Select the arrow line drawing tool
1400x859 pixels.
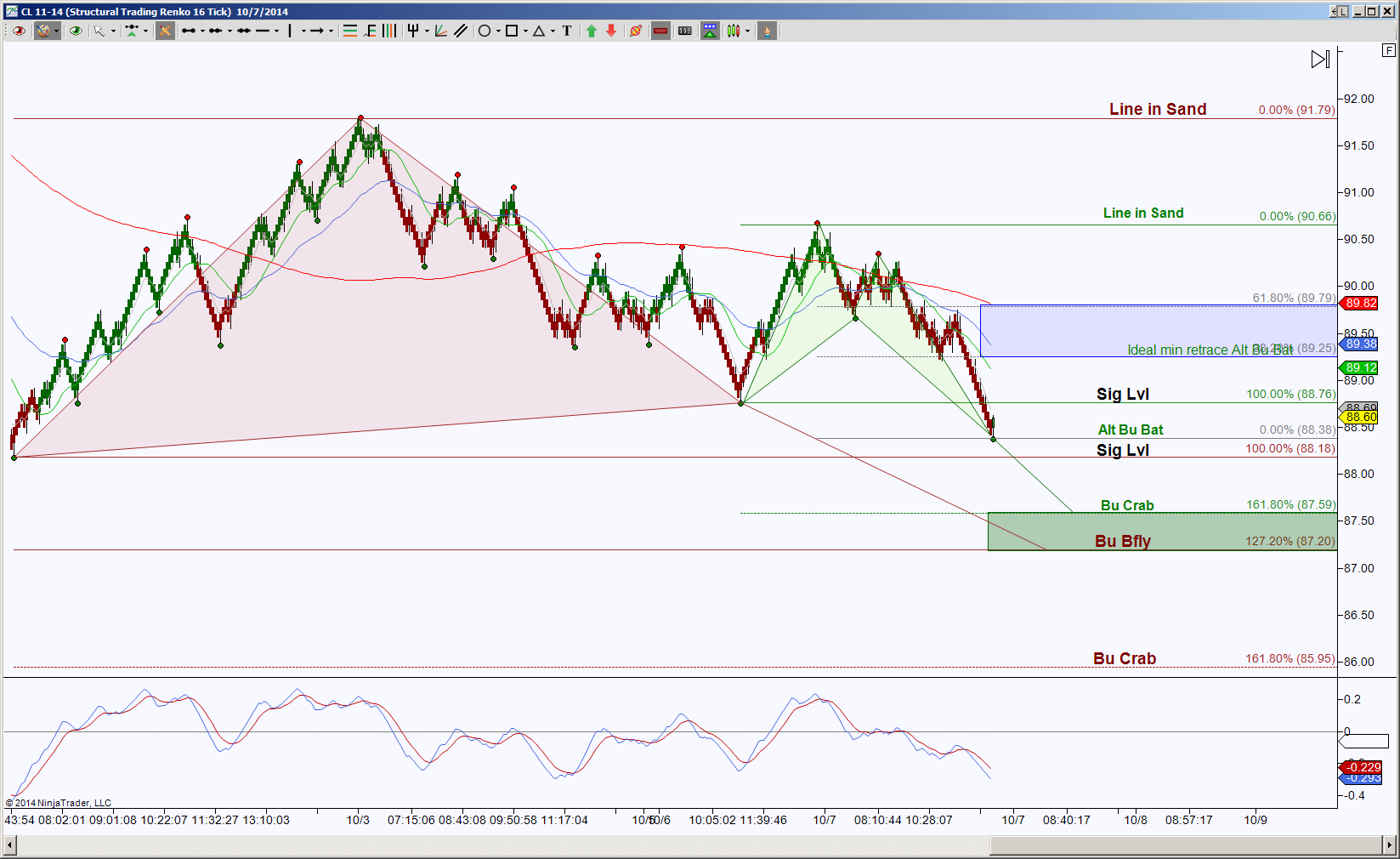point(316,31)
